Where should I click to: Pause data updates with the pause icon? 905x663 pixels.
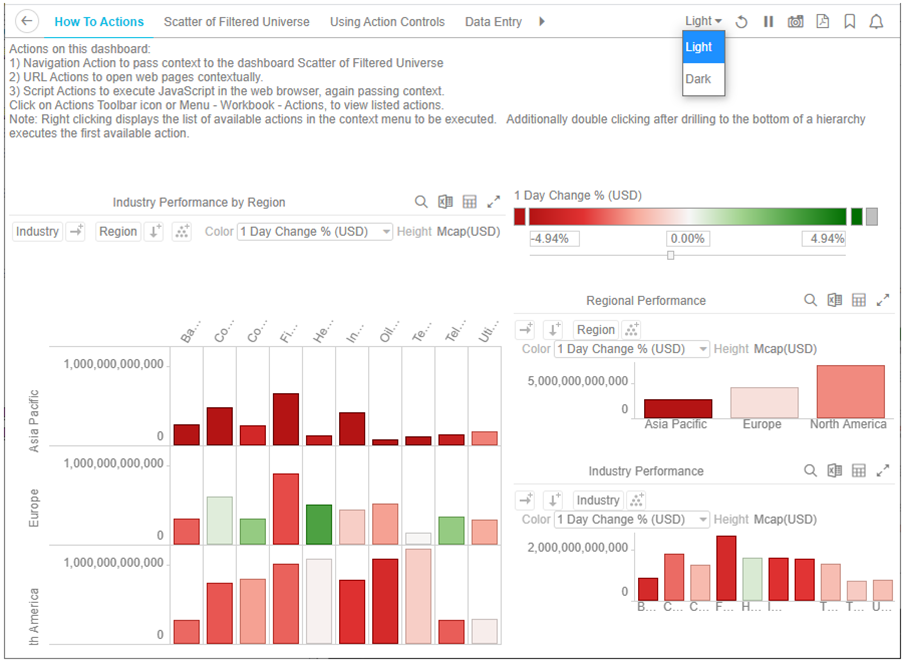click(766, 21)
